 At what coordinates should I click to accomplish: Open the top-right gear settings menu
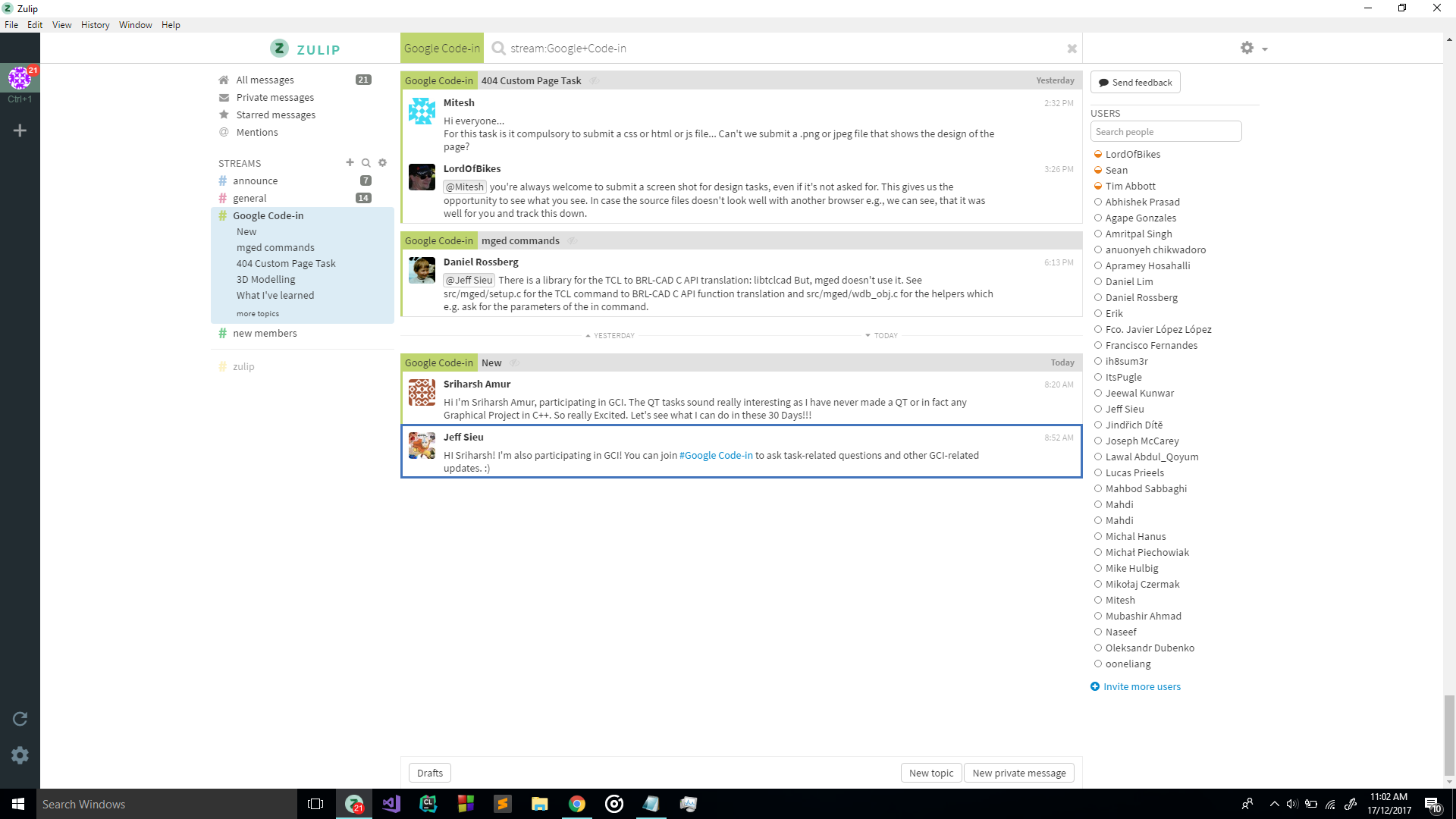[x=1254, y=48]
